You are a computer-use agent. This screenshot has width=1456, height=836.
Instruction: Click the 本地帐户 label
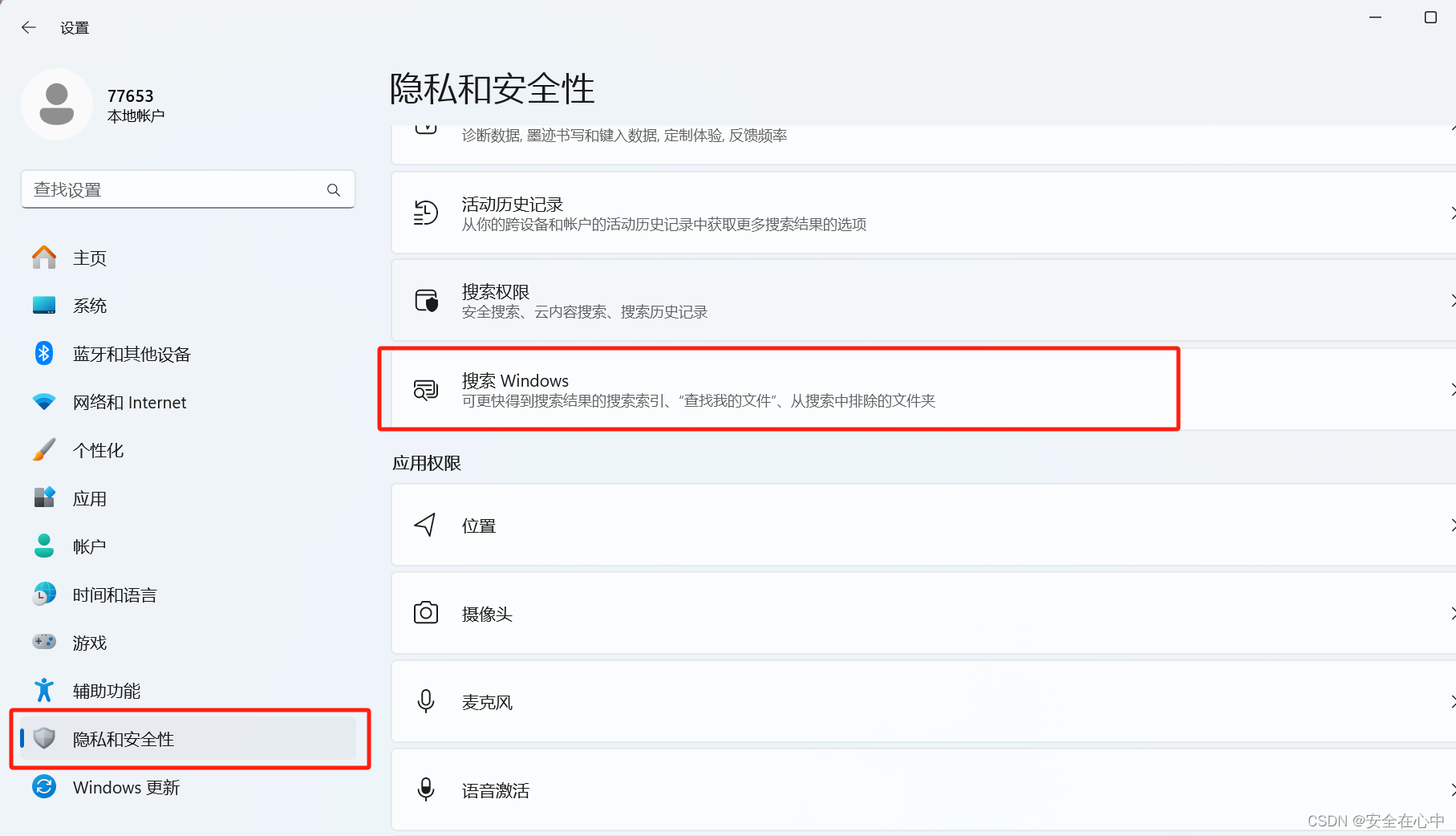[136, 116]
